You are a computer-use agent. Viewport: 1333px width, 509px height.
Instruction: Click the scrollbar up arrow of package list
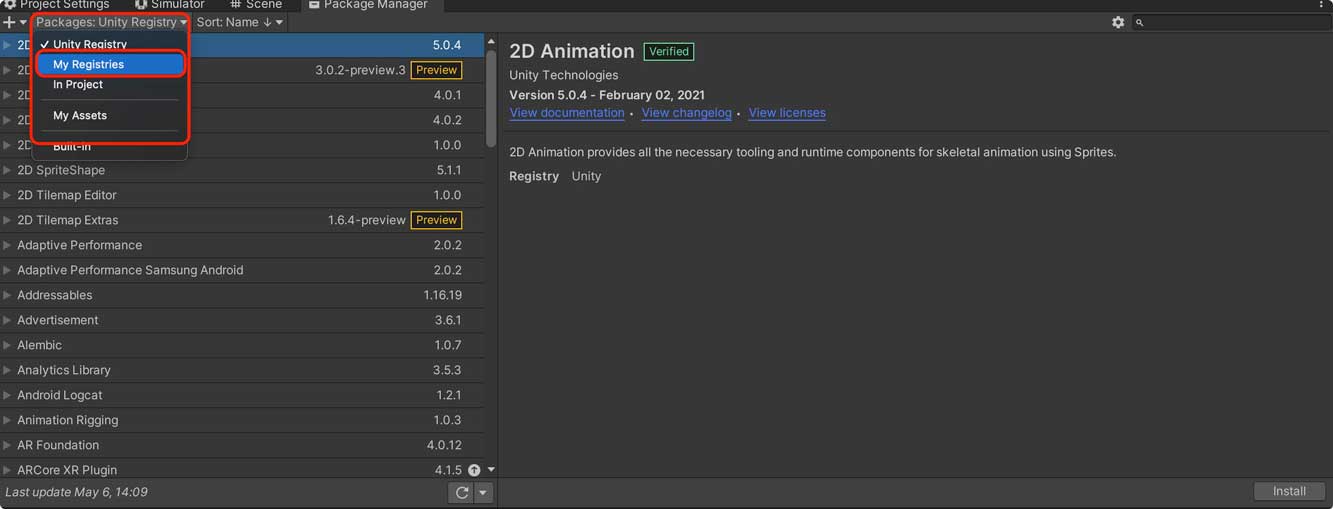(x=491, y=42)
